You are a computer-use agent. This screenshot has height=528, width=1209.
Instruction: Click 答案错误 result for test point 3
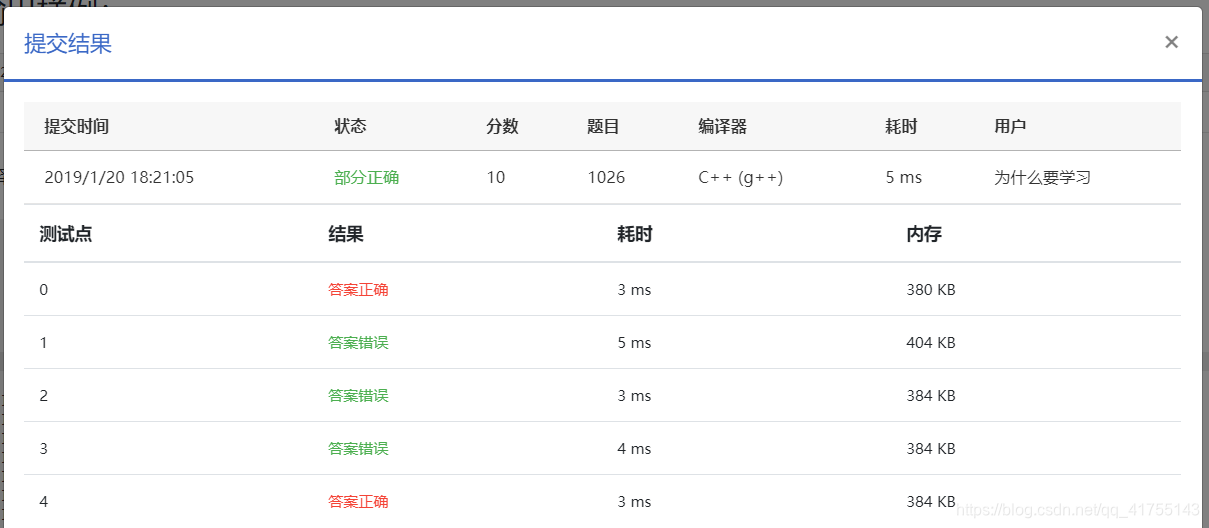[358, 449]
